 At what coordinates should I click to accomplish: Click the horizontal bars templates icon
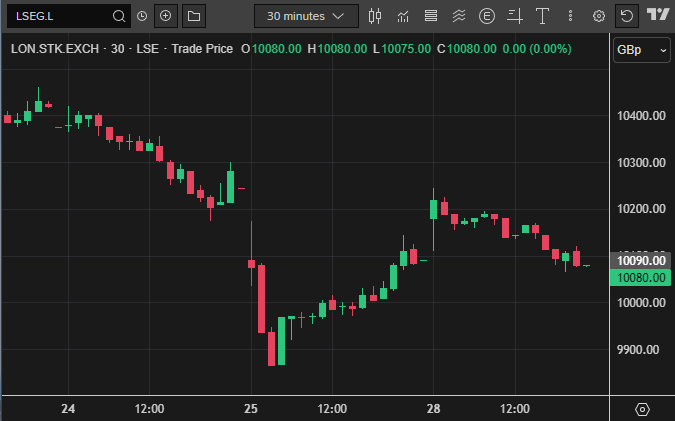[x=431, y=16]
